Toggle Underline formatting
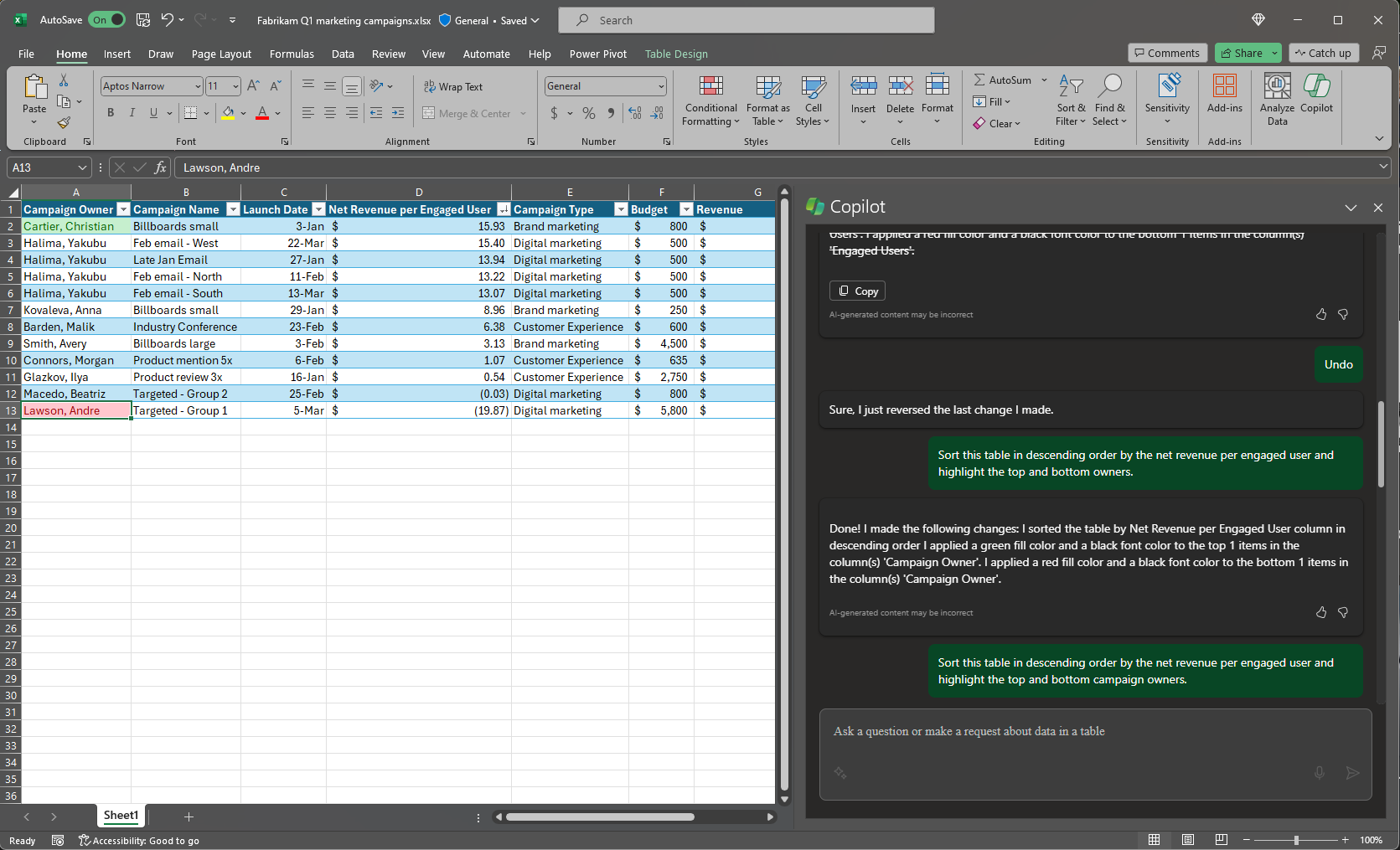Screen dimensions: 1400x850 [153, 113]
